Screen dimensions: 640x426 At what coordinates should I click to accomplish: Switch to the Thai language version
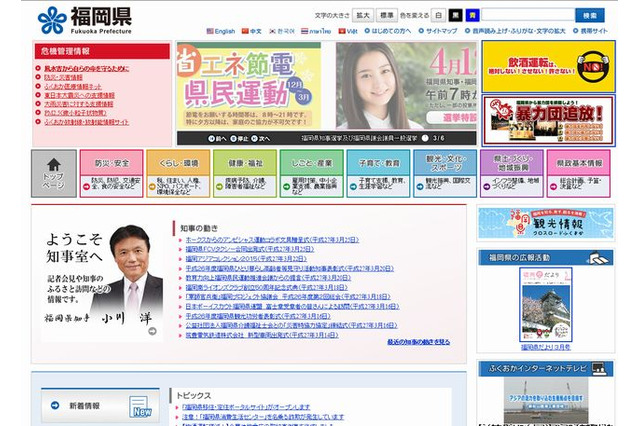click(316, 31)
